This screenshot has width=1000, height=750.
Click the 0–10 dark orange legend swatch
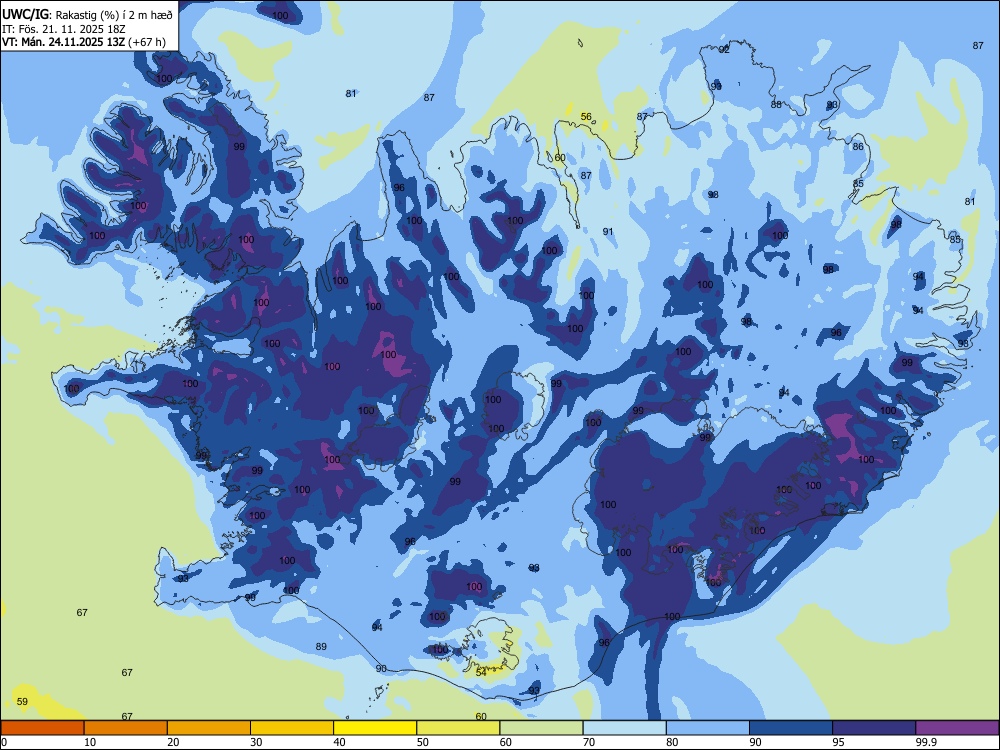[x=42, y=728]
